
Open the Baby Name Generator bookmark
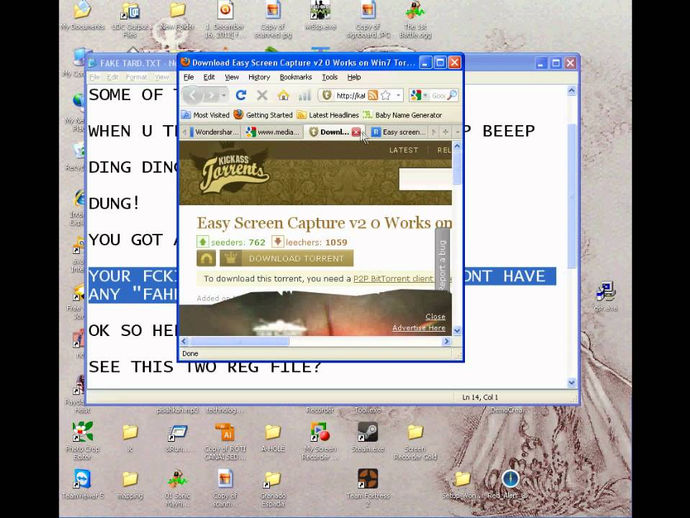402,115
